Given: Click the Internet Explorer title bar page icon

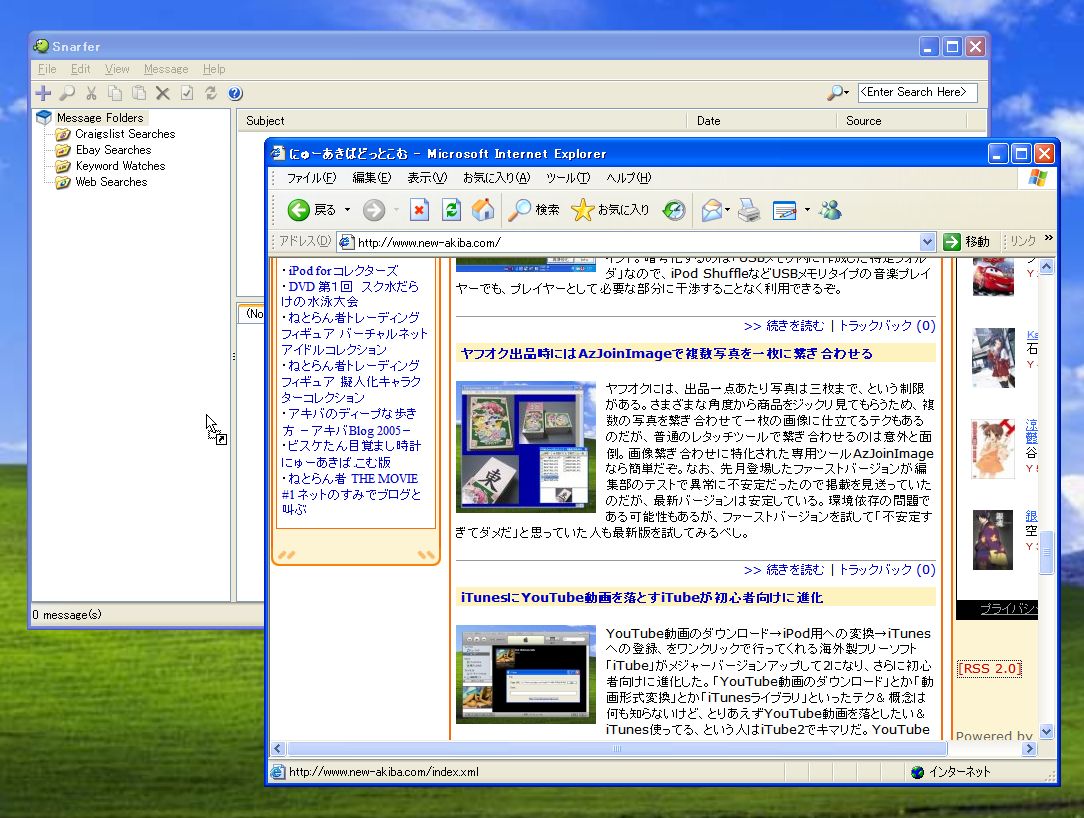Looking at the screenshot, I should point(278,154).
